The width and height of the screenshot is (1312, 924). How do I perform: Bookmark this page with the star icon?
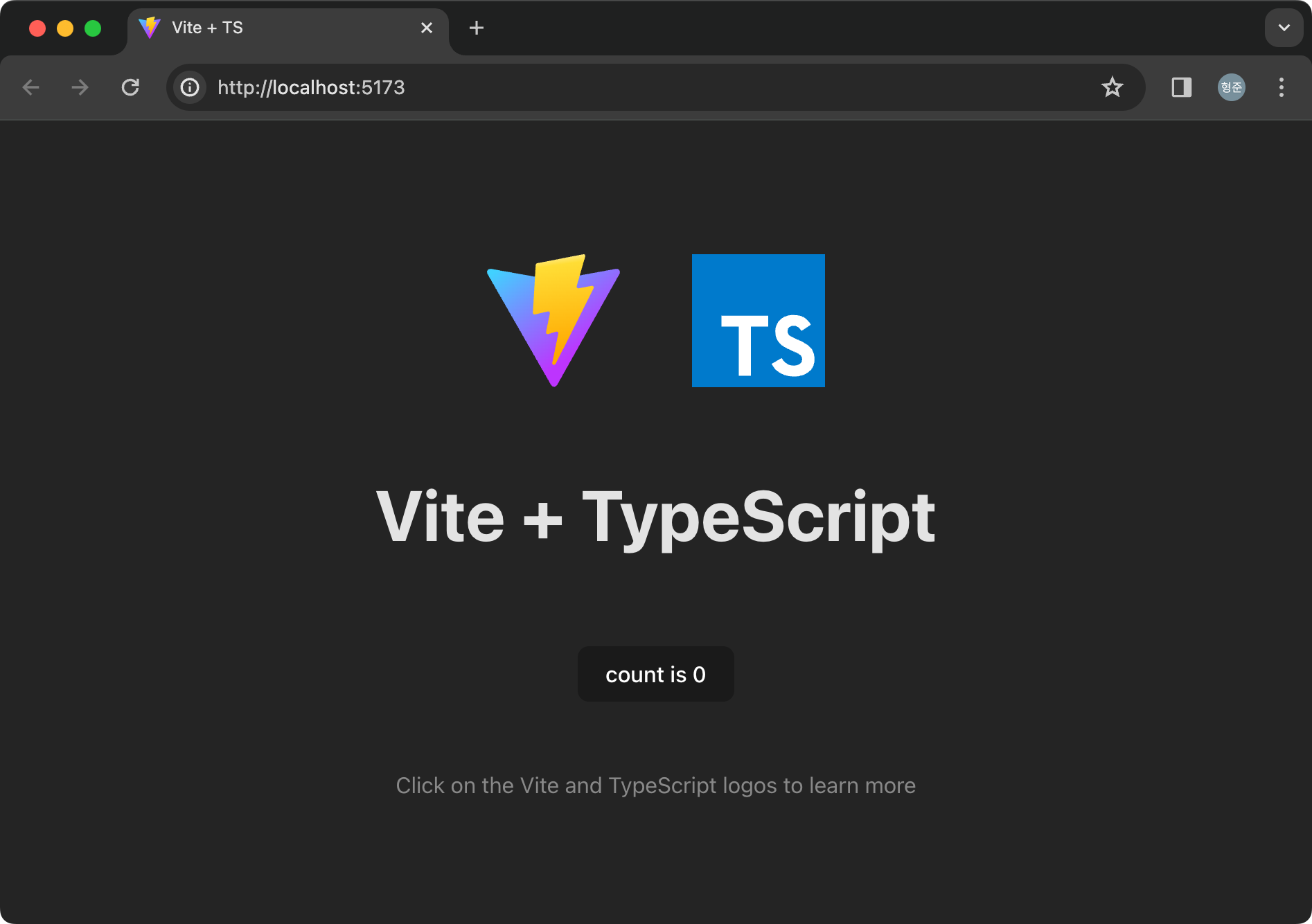tap(1112, 87)
